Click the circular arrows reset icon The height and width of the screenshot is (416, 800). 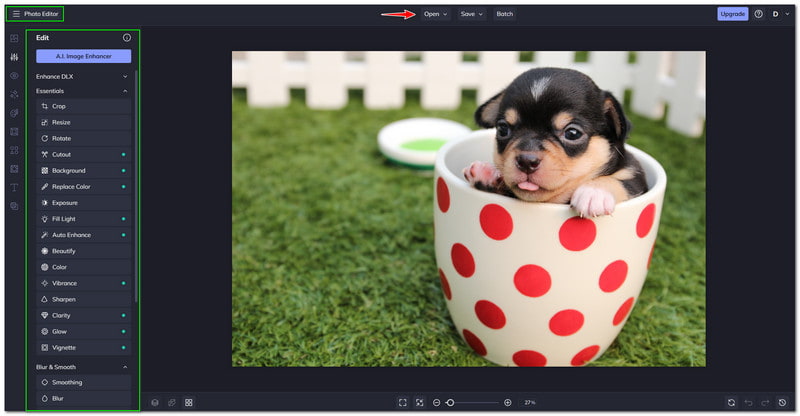click(x=731, y=403)
